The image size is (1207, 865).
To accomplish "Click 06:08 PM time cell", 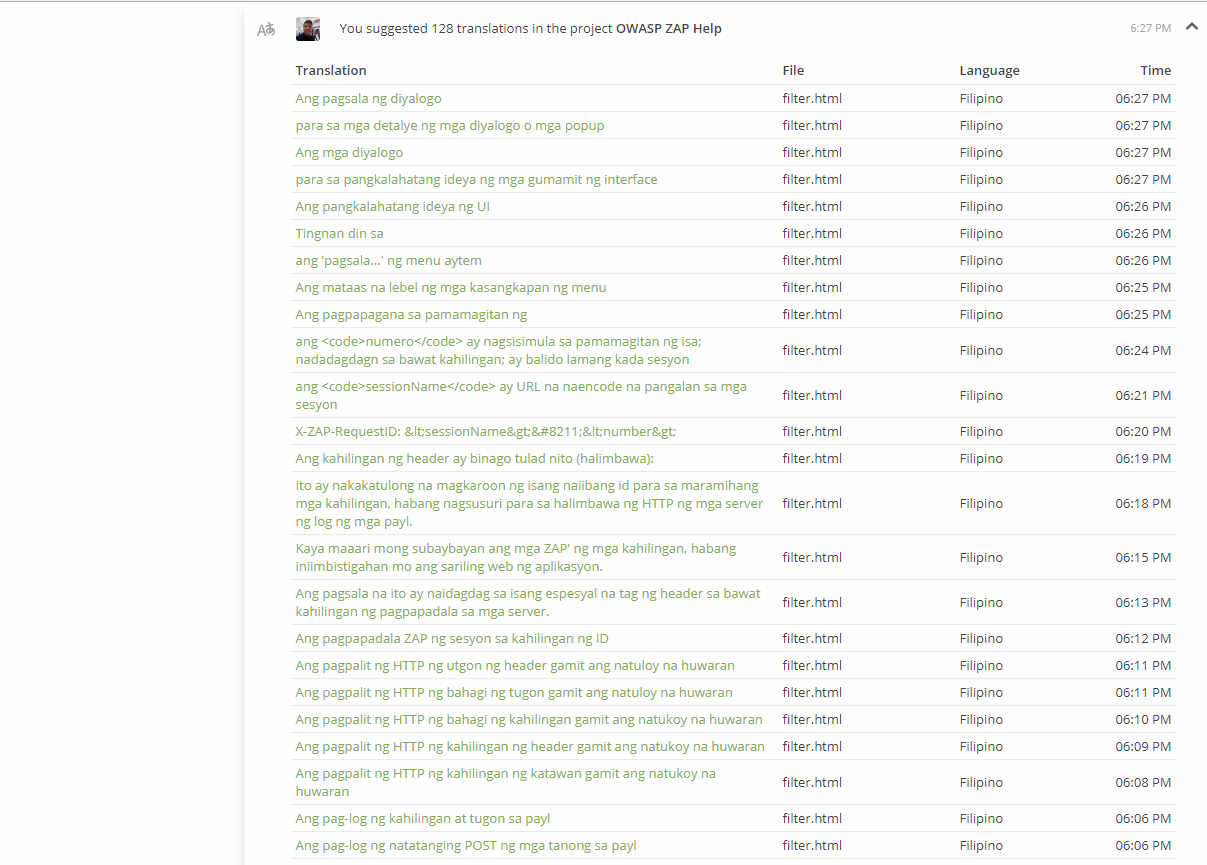I will coord(1143,782).
